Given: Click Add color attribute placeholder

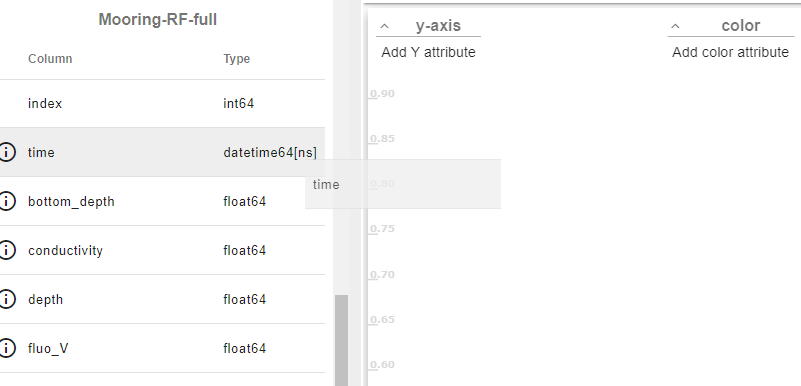Looking at the screenshot, I should pyautogui.click(x=731, y=52).
